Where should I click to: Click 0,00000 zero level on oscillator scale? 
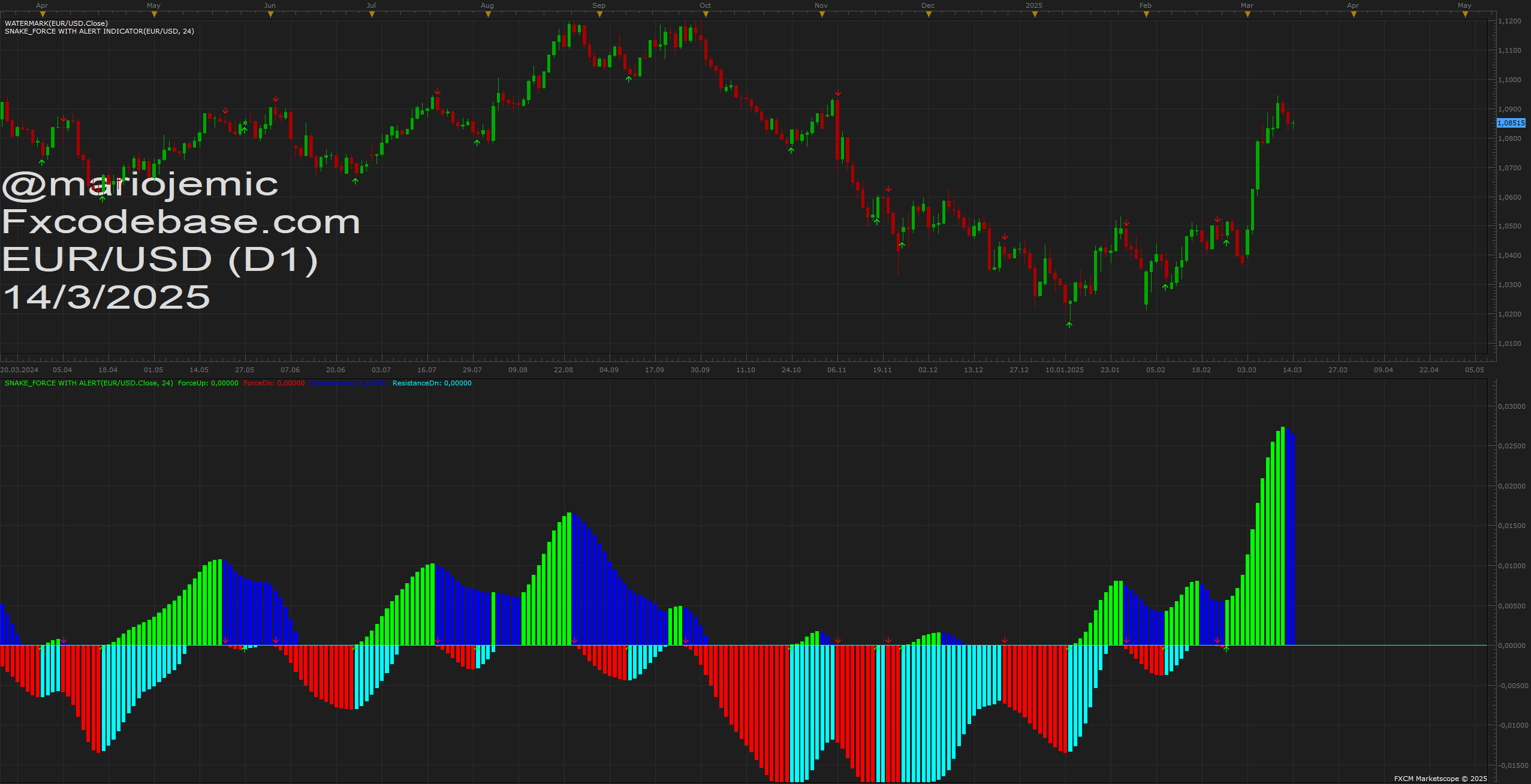[x=1512, y=646]
